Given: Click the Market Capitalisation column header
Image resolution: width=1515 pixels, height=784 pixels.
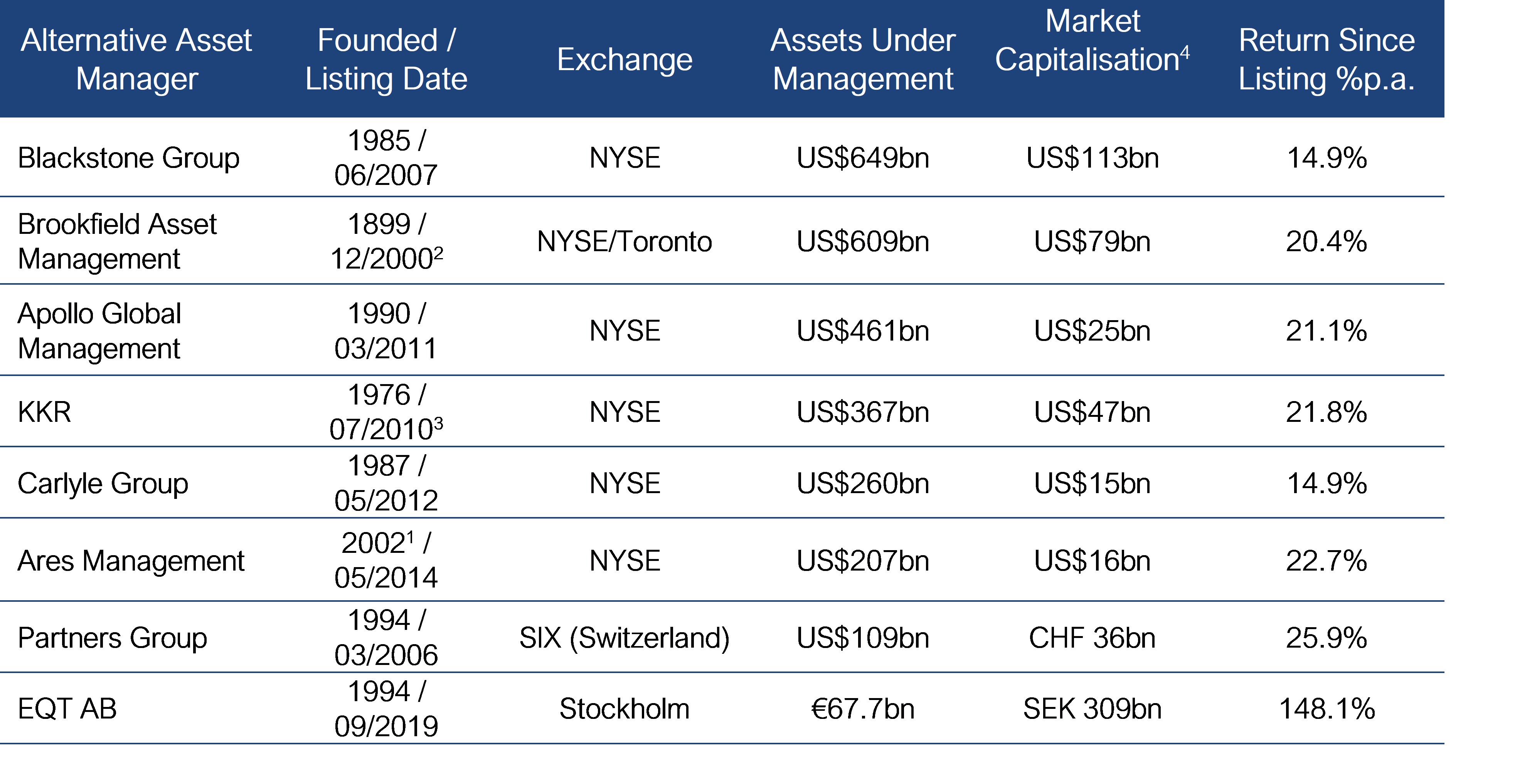Looking at the screenshot, I should (1092, 41).
